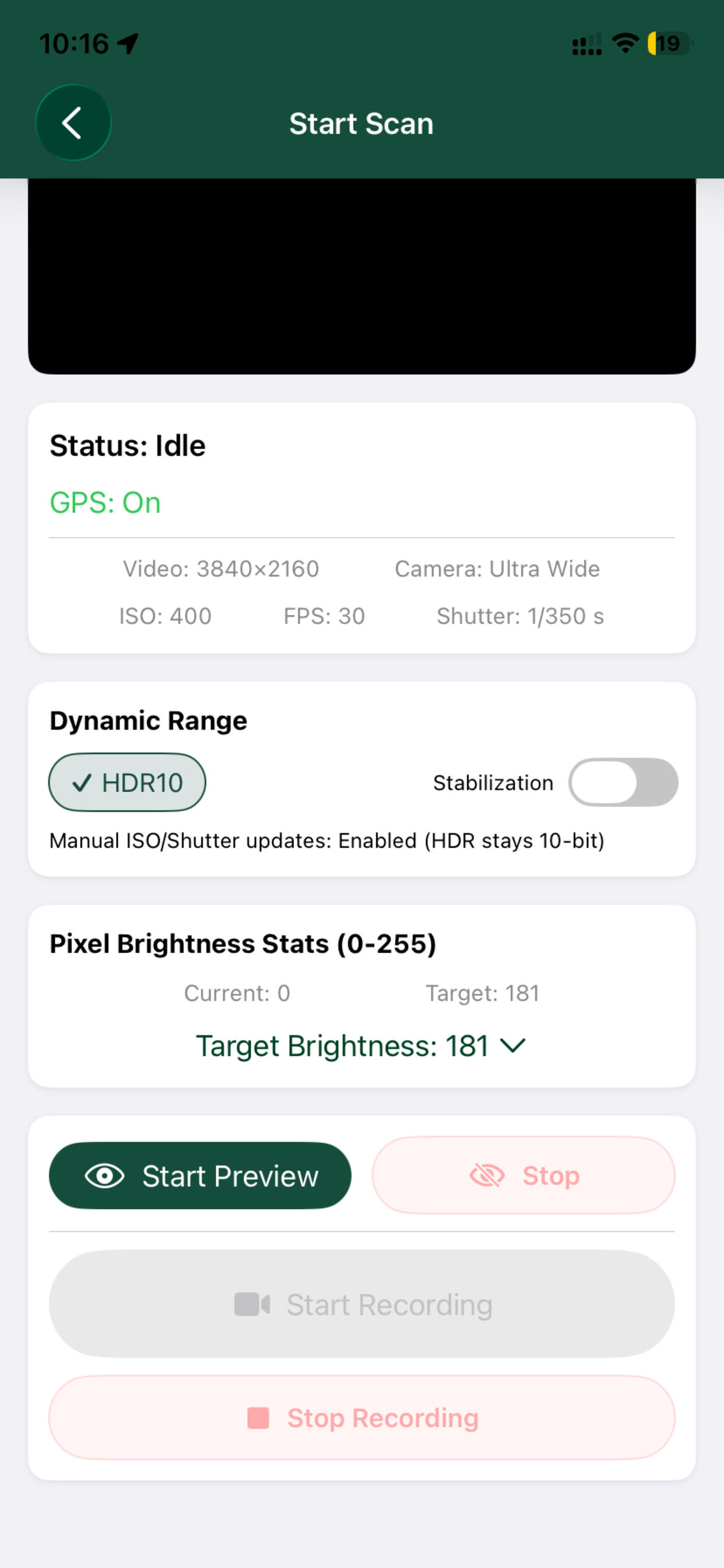This screenshot has width=724, height=1568.
Task: Open the Target Brightness: 181 dropdown
Action: pos(361,1046)
